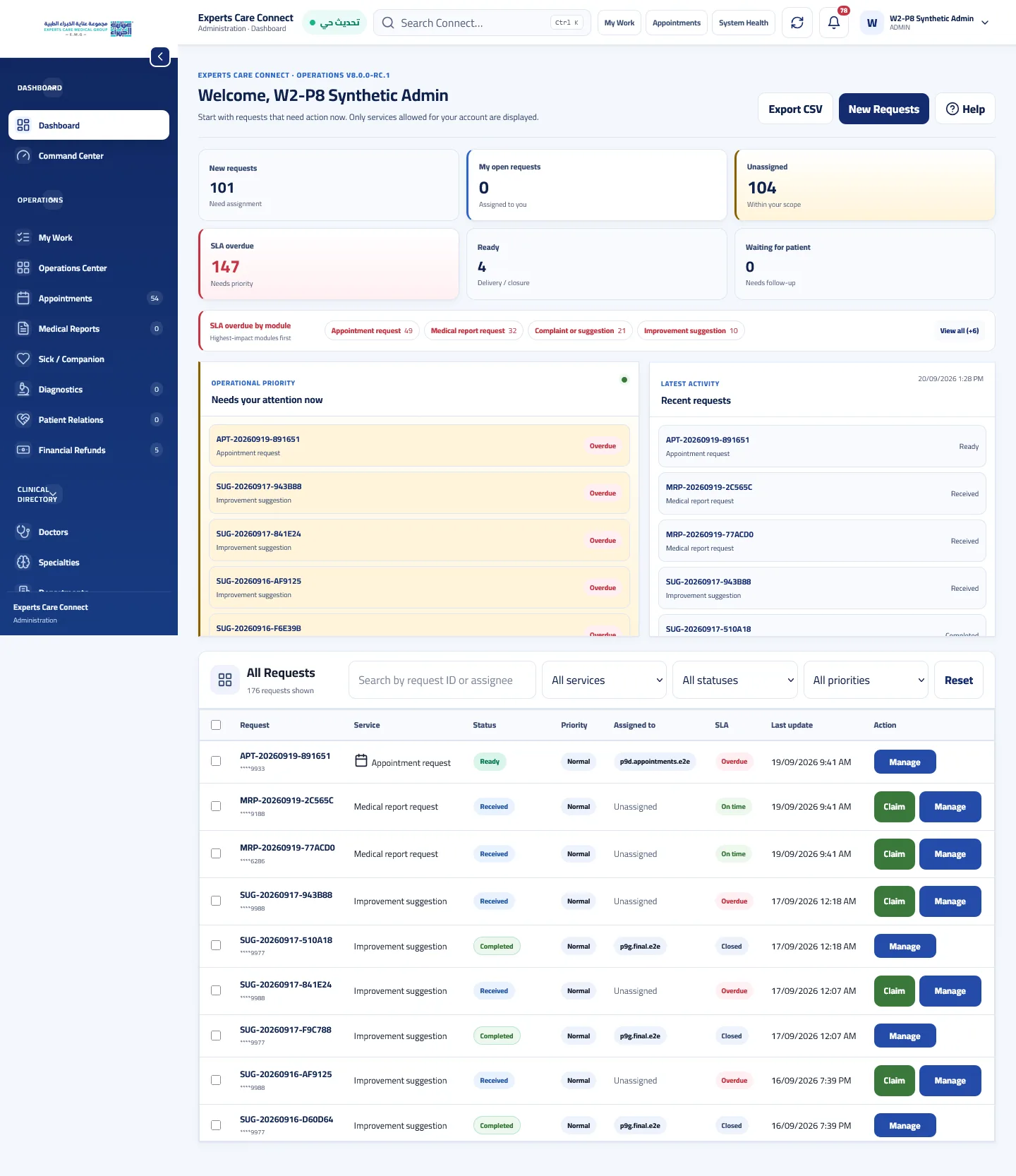
Task: Click the Sick / Companion heart icon
Action: click(x=23, y=359)
